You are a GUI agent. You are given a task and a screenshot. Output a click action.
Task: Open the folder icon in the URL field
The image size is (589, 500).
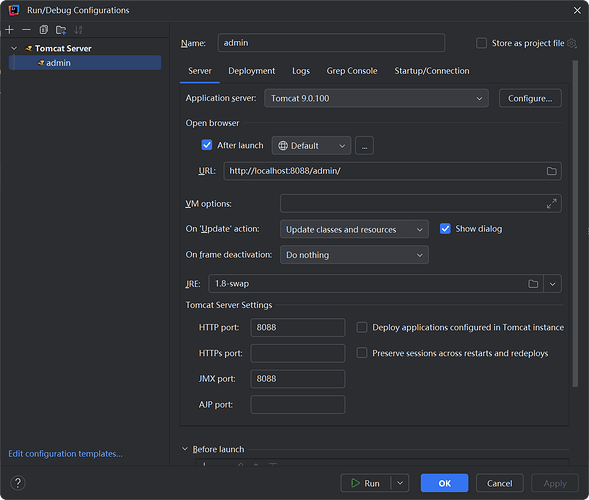[x=551, y=171]
